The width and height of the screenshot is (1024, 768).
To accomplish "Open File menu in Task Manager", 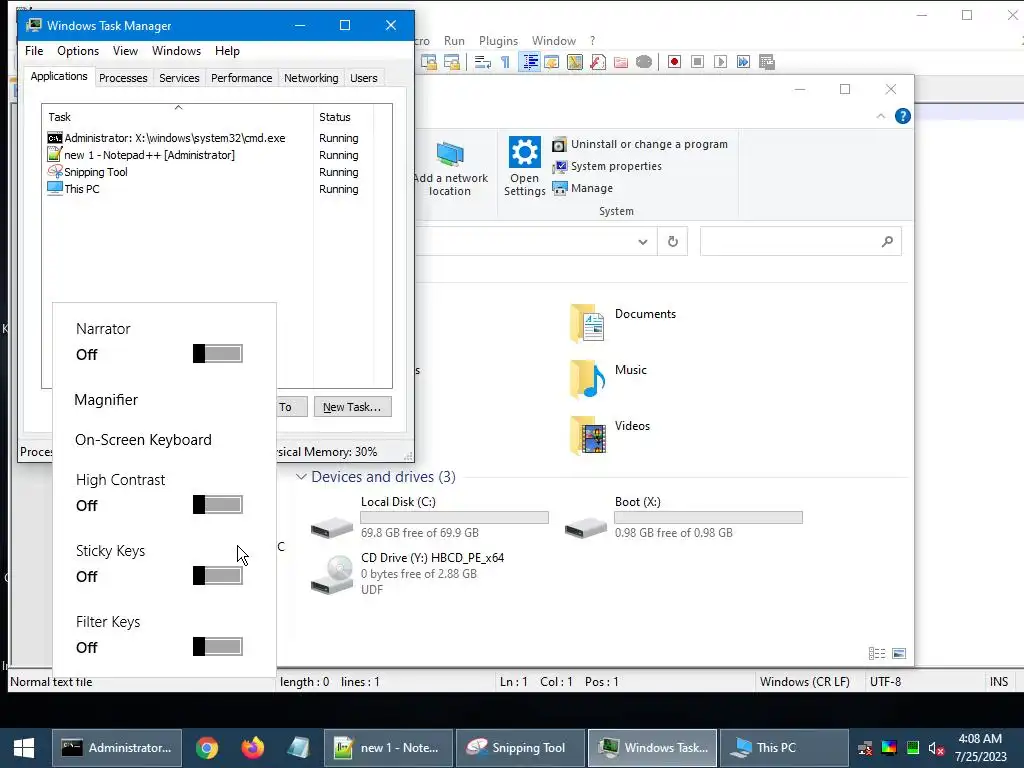I will (x=34, y=51).
